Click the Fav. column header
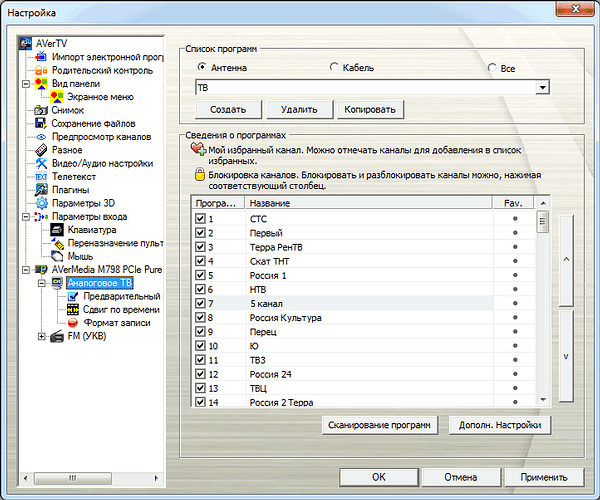 point(513,203)
